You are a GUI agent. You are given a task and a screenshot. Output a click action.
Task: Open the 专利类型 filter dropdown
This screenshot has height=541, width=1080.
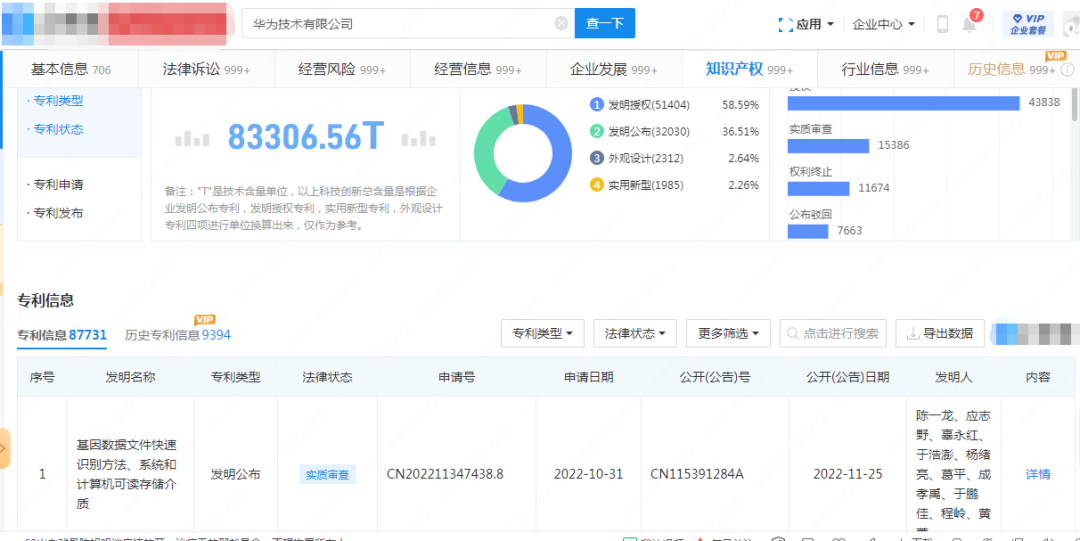(543, 334)
